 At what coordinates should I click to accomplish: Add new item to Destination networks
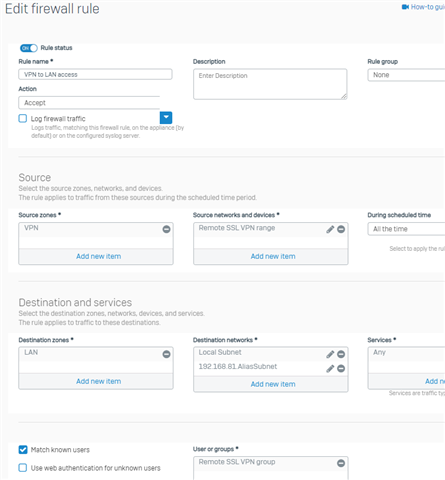pos(273,384)
